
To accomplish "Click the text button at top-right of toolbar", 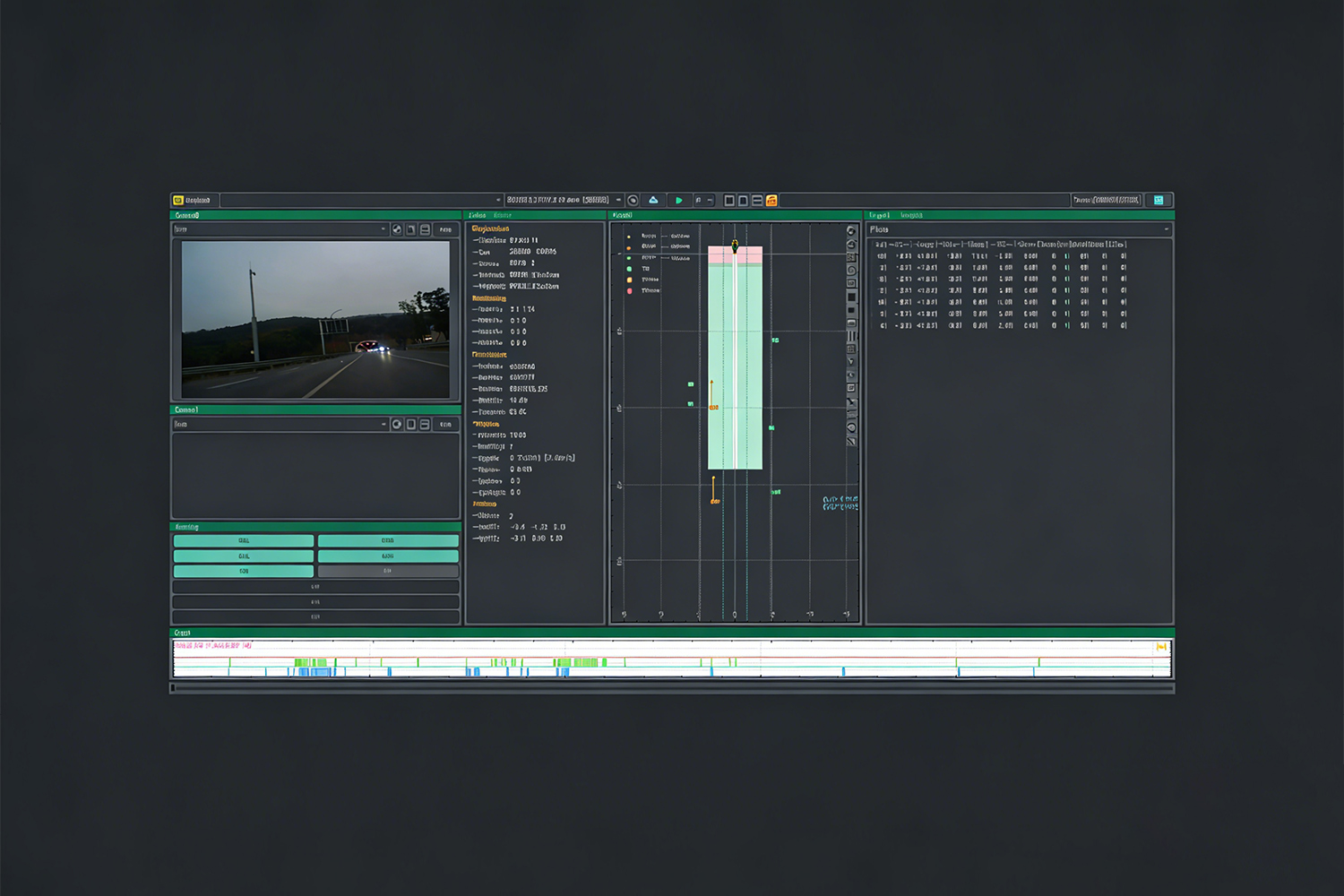I will [x=1107, y=201].
